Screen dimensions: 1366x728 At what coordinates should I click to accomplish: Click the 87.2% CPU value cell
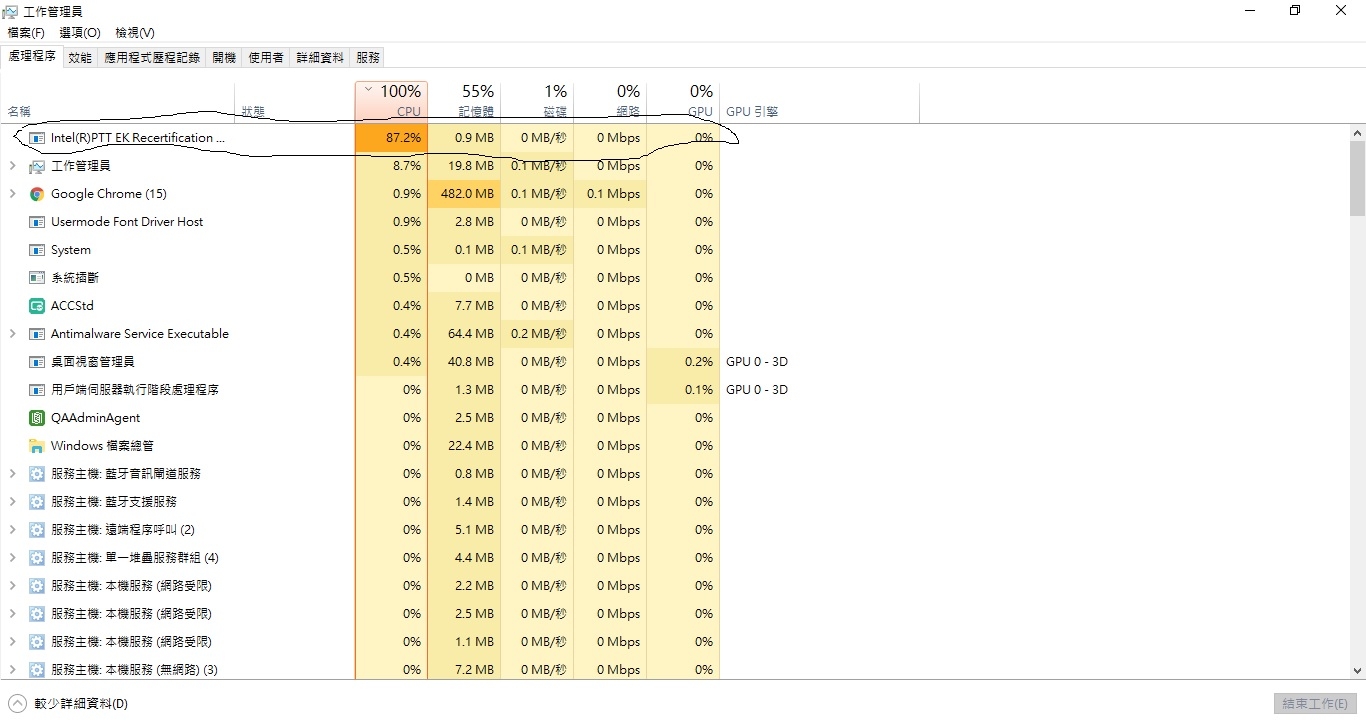click(391, 138)
